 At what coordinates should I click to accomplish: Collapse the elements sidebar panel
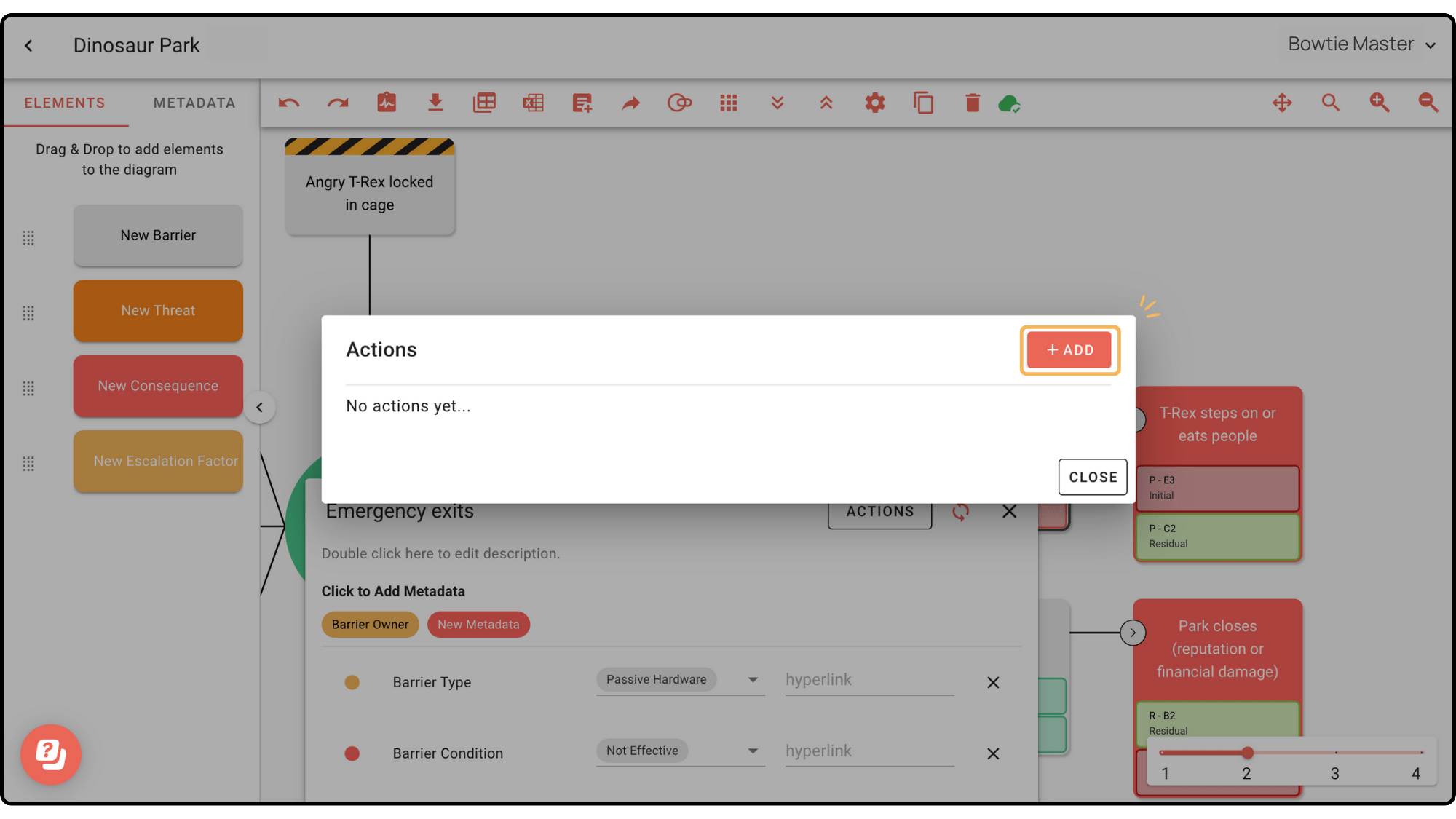(x=260, y=408)
